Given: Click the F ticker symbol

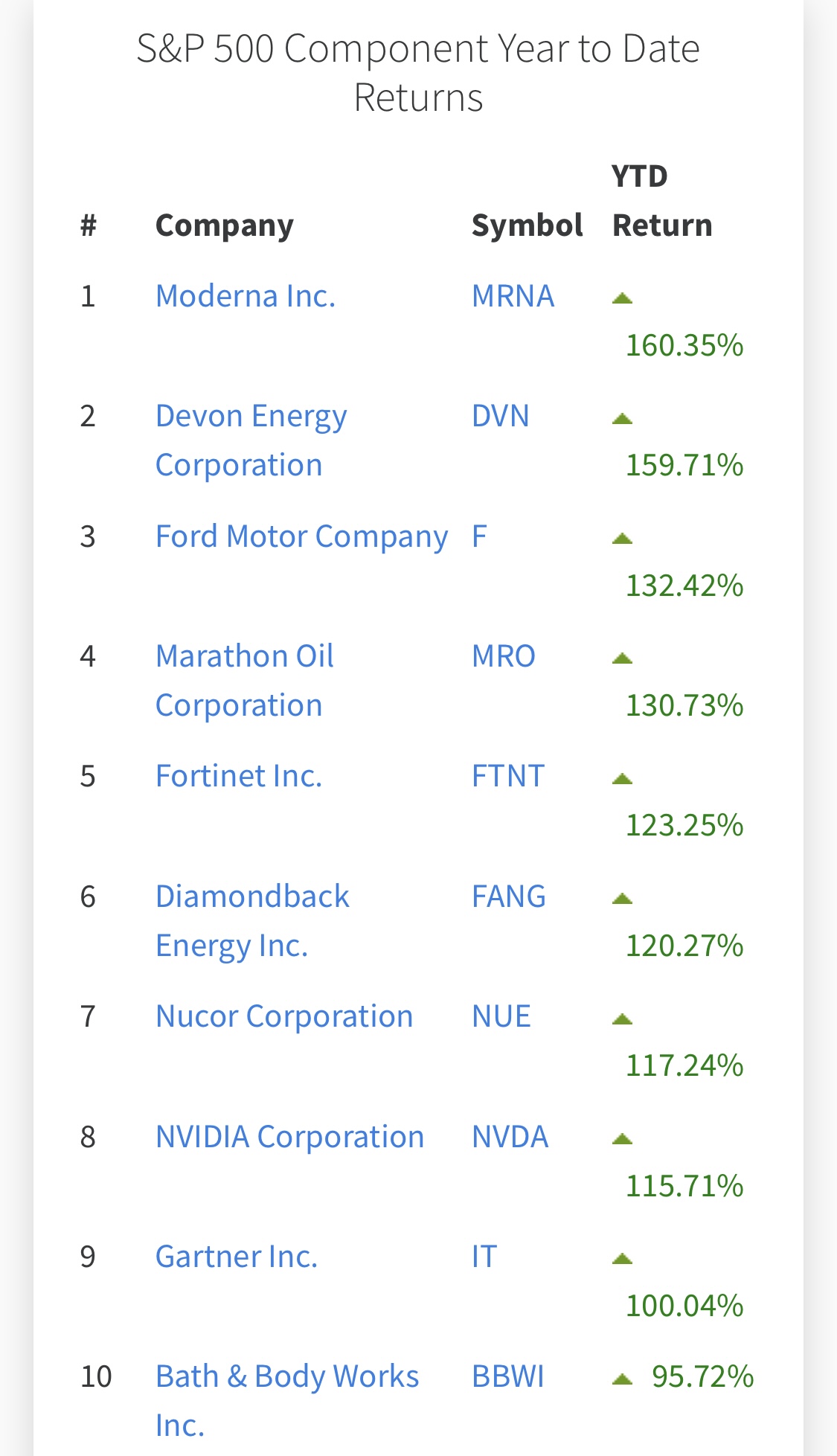Looking at the screenshot, I should [479, 536].
